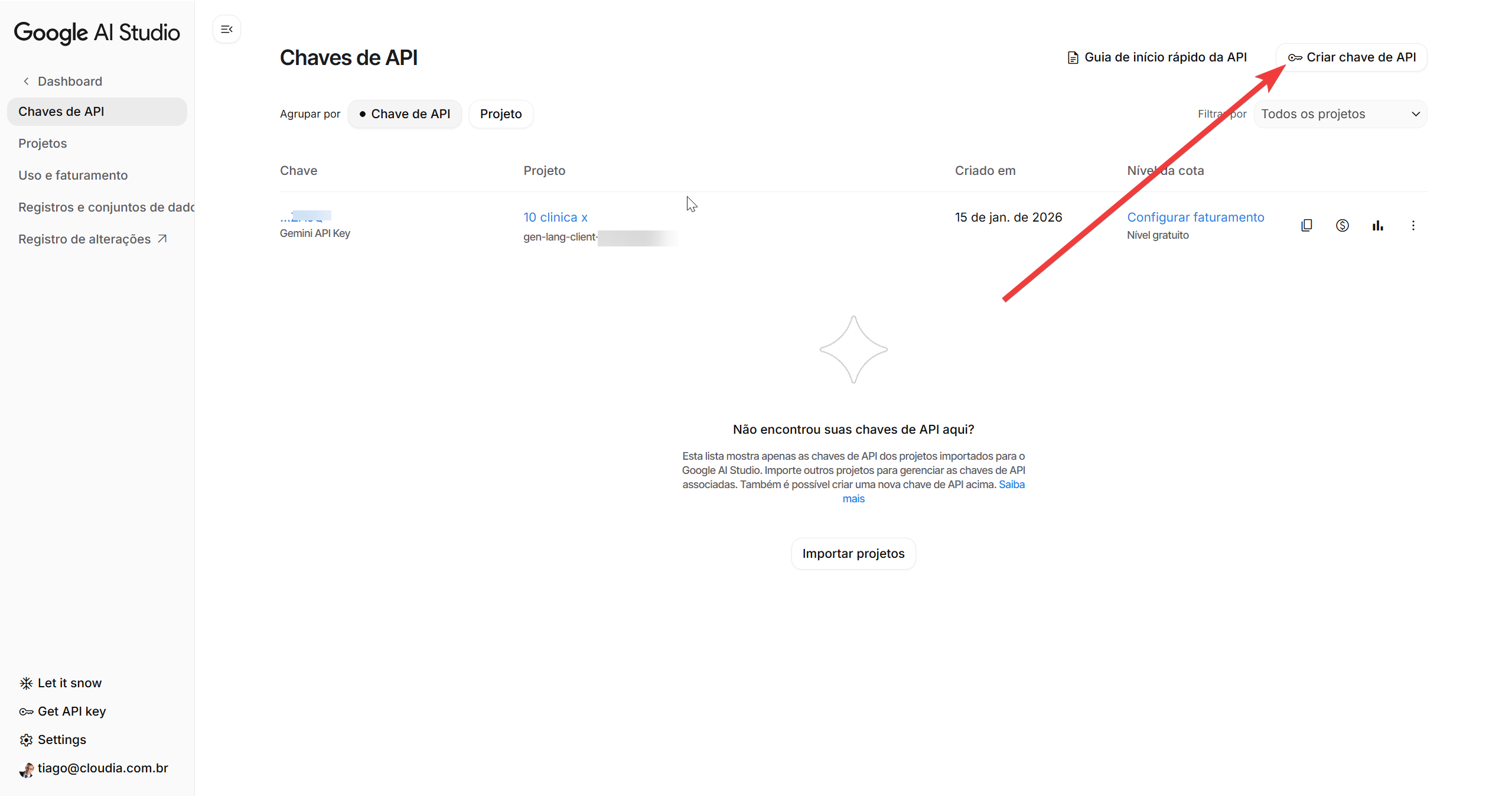
Task: Click the 'Nível gratuito' label
Action: pyautogui.click(x=1158, y=235)
